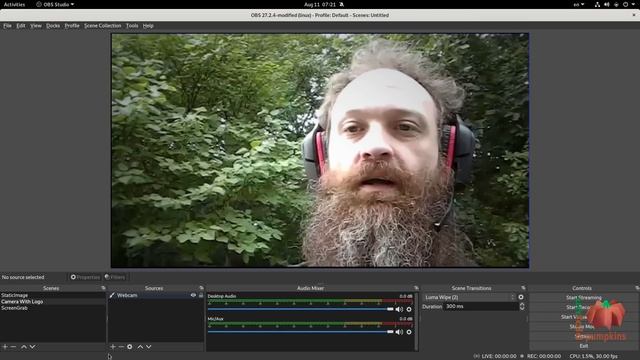Click Activities in the top bar
640x360 pixels.
tap(14, 4)
